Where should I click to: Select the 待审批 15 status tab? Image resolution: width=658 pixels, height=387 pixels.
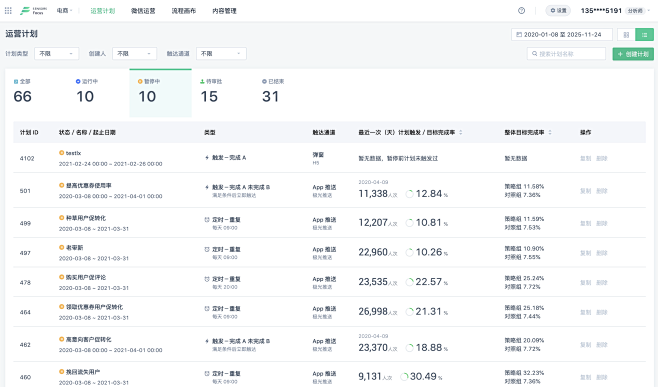pyautogui.click(x=222, y=93)
